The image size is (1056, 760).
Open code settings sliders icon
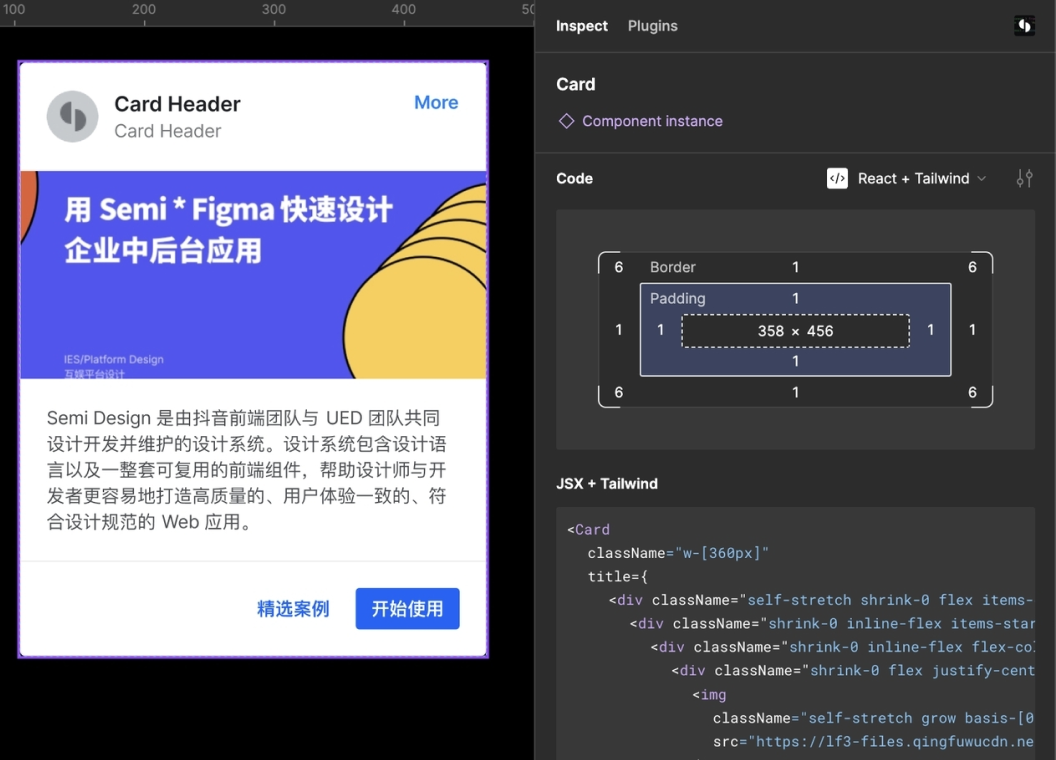tap(1024, 179)
